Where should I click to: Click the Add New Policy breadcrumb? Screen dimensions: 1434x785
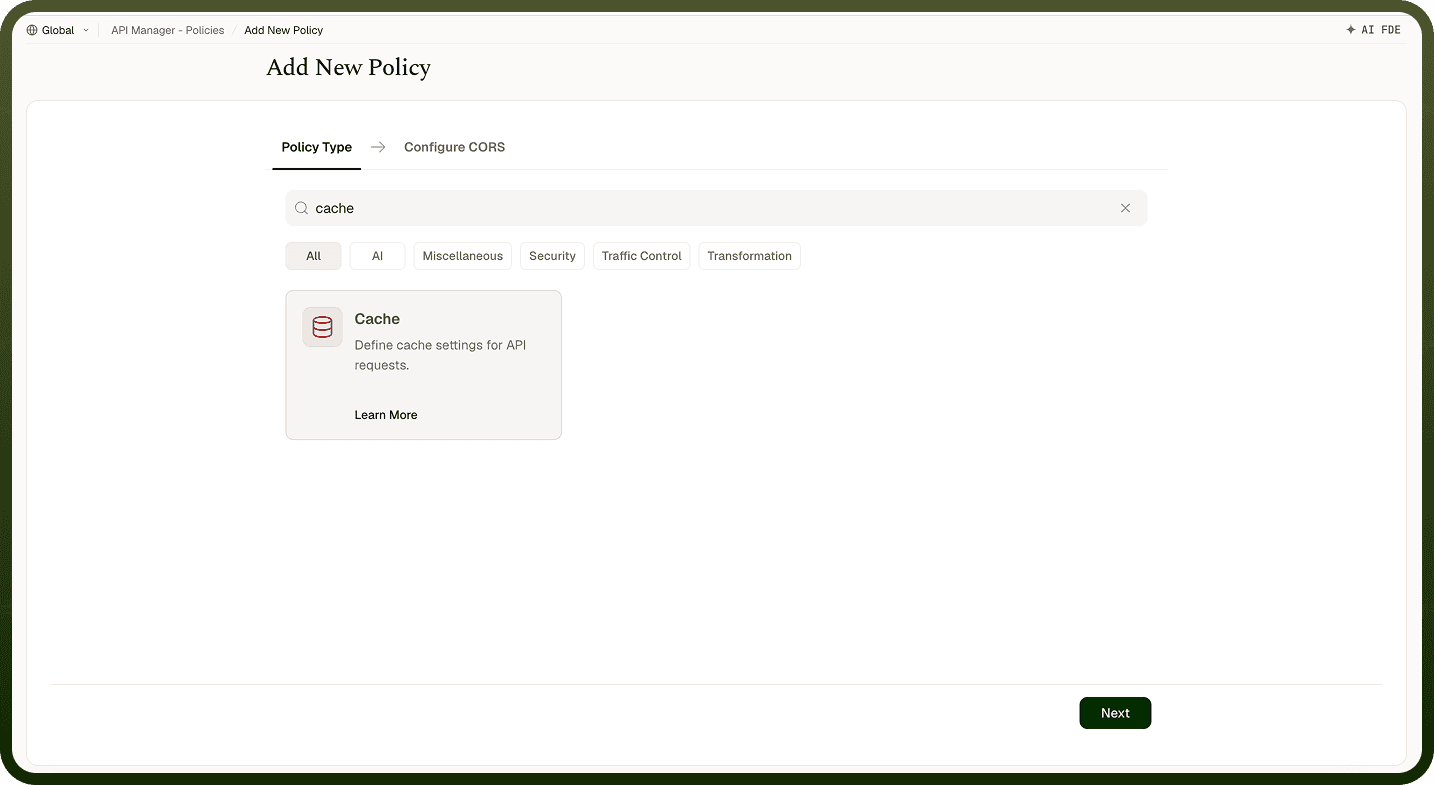click(x=284, y=30)
